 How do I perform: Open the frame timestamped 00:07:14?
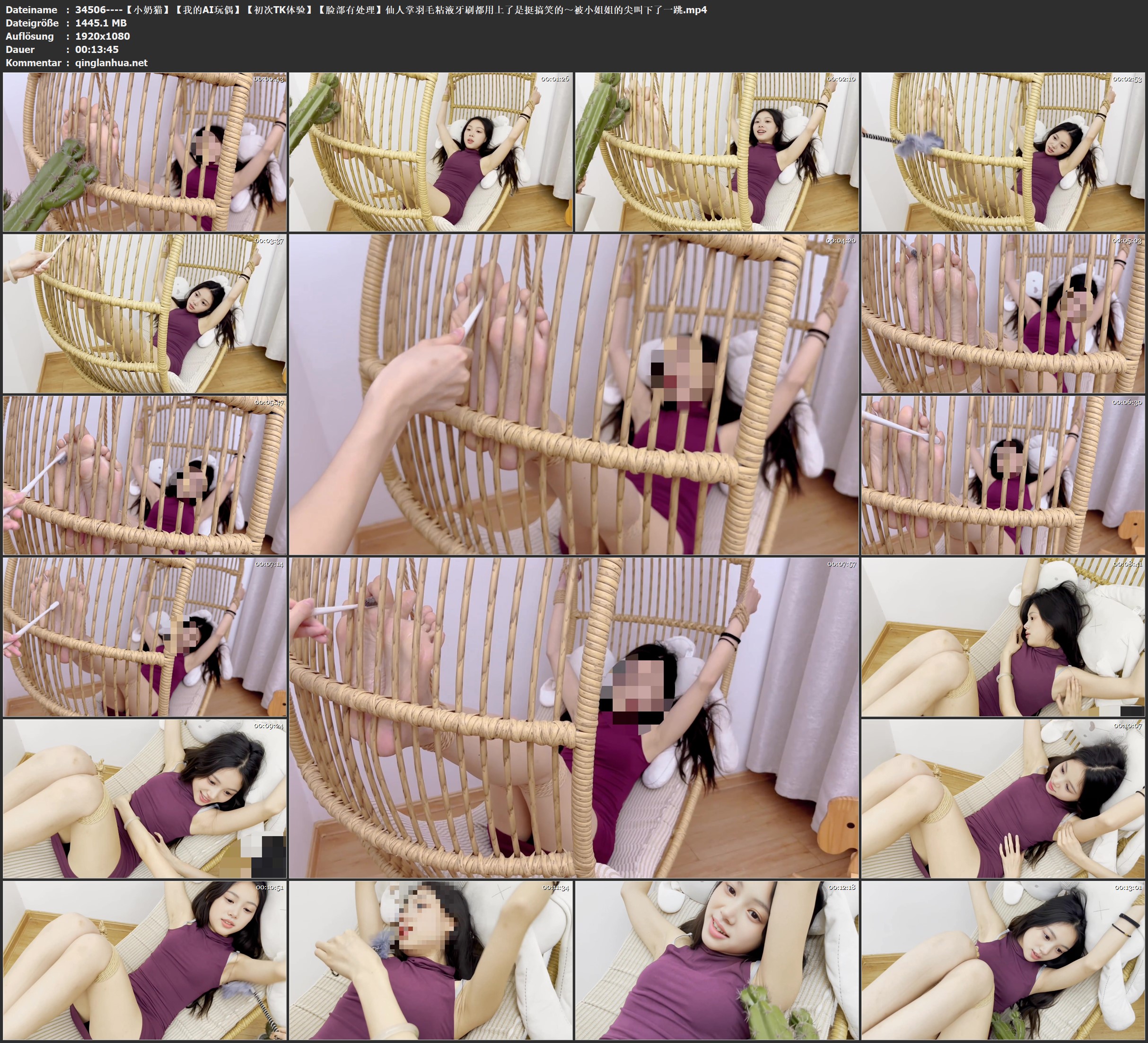[x=145, y=636]
